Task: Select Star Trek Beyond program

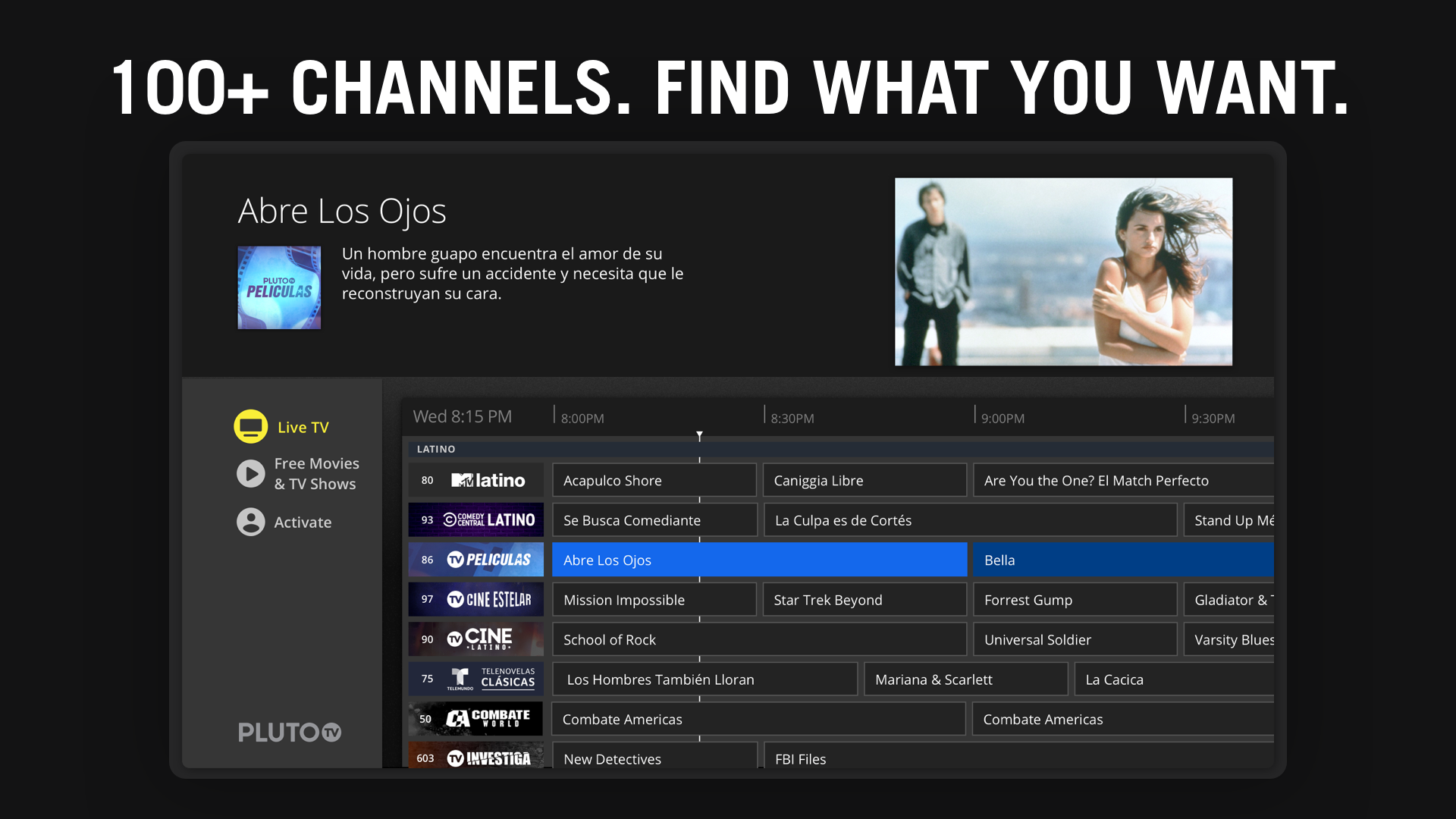Action: click(x=864, y=600)
